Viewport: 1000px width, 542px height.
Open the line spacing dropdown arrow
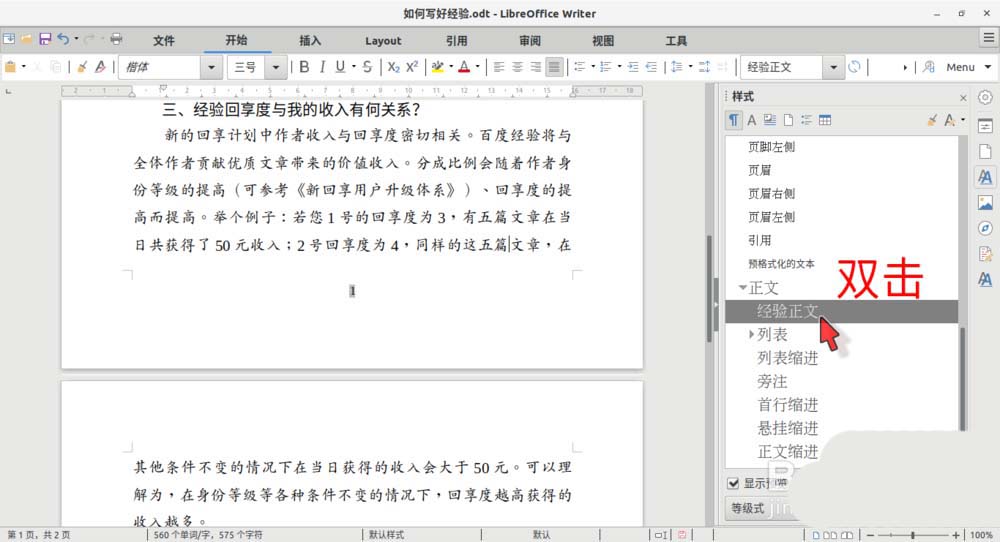(x=690, y=66)
